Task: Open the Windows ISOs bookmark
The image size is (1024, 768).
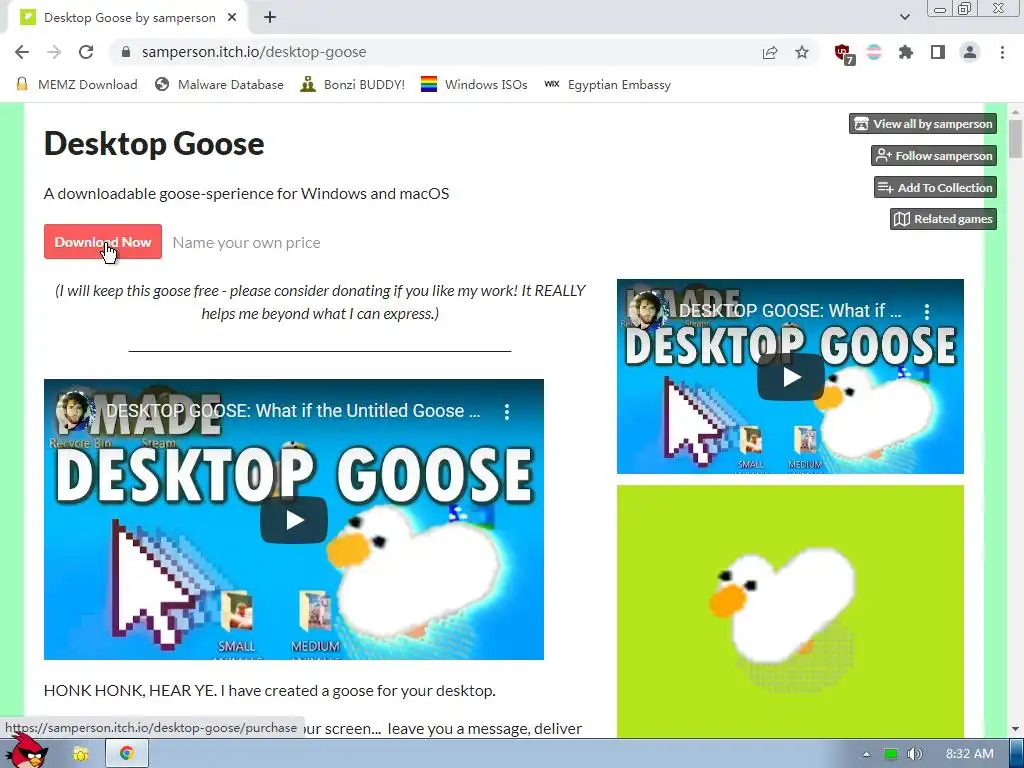Action: click(474, 84)
